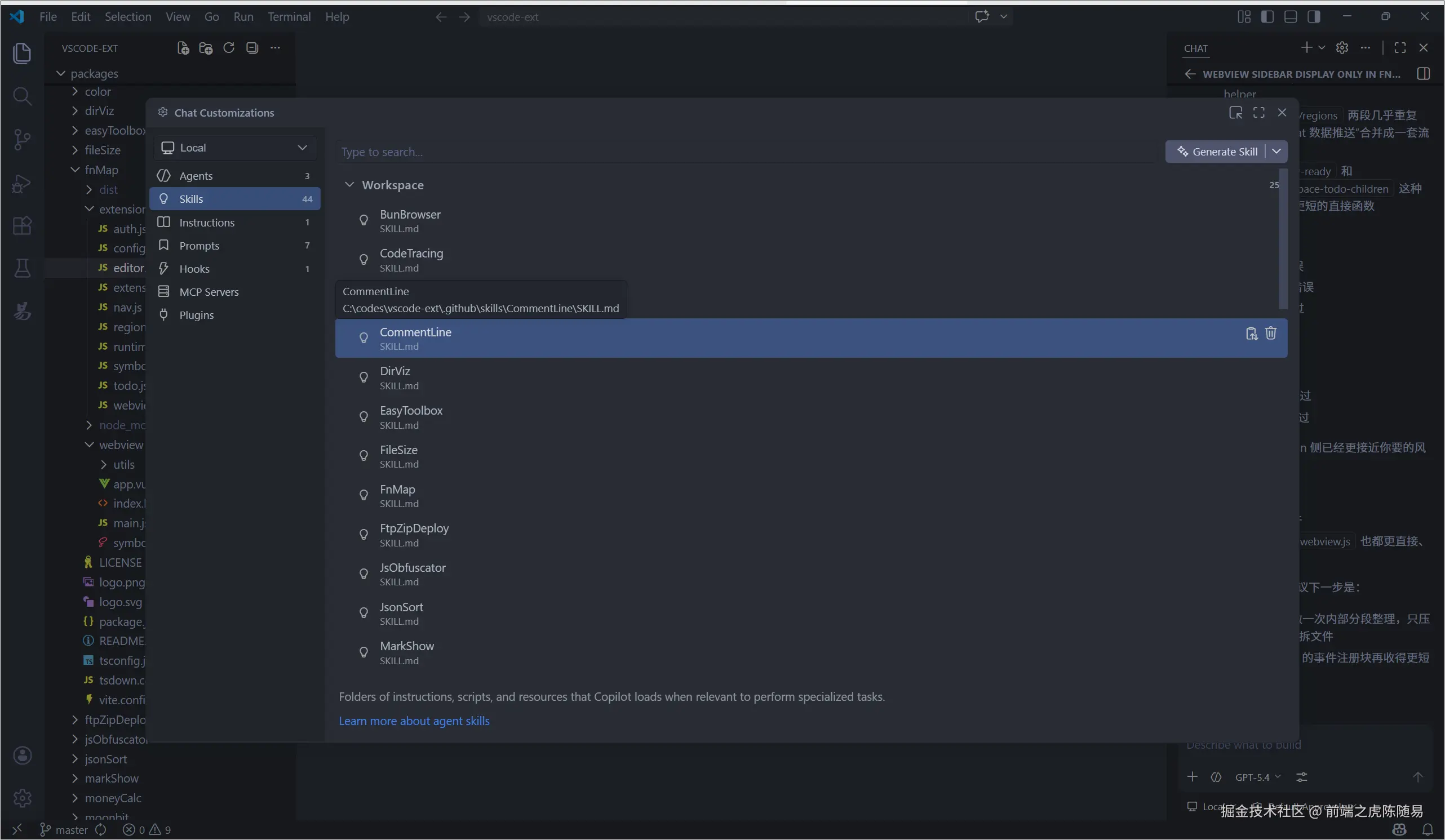The width and height of the screenshot is (1445, 840).
Task: Click New File icon in explorer header
Action: (183, 48)
